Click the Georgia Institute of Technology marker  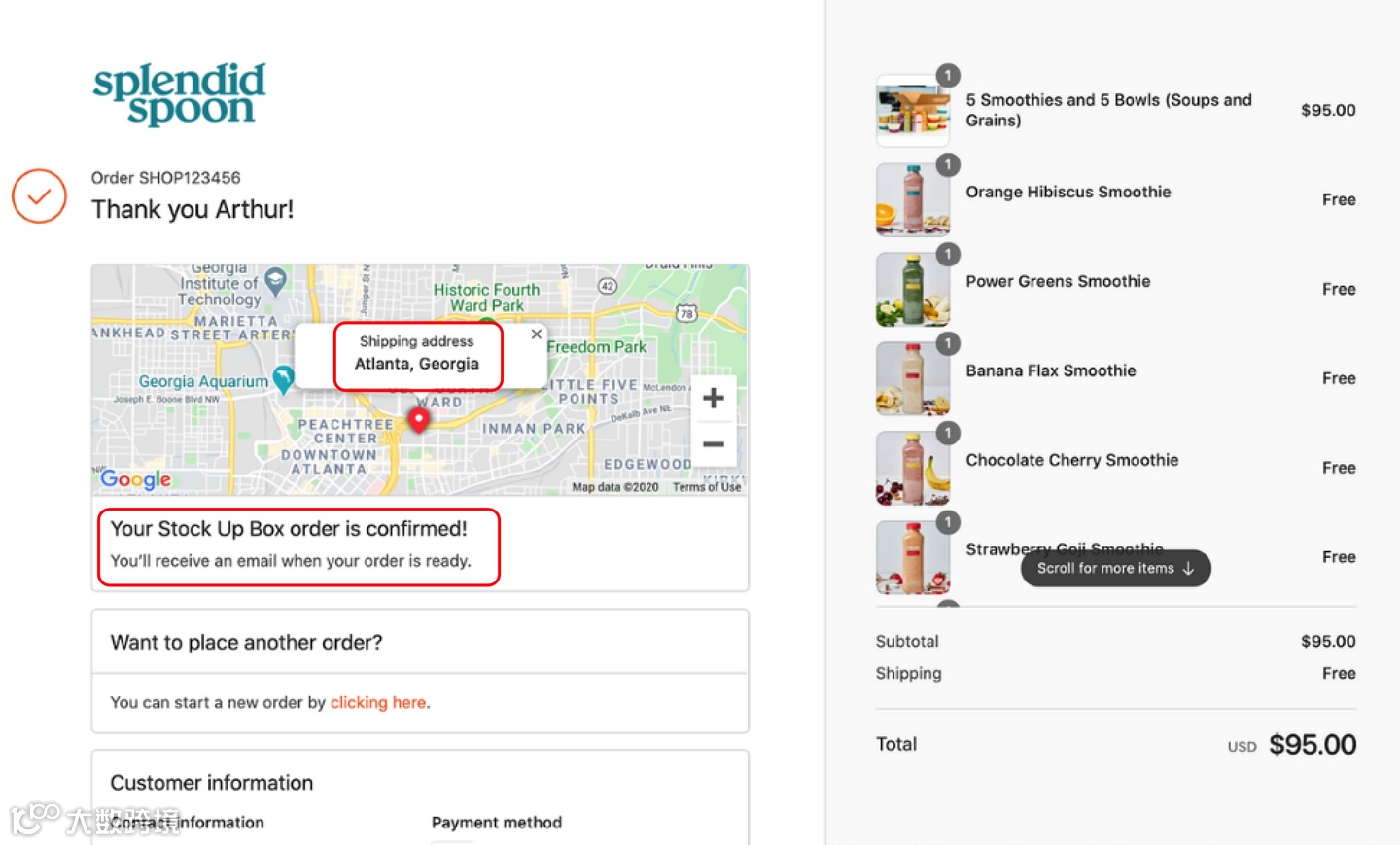[x=276, y=281]
